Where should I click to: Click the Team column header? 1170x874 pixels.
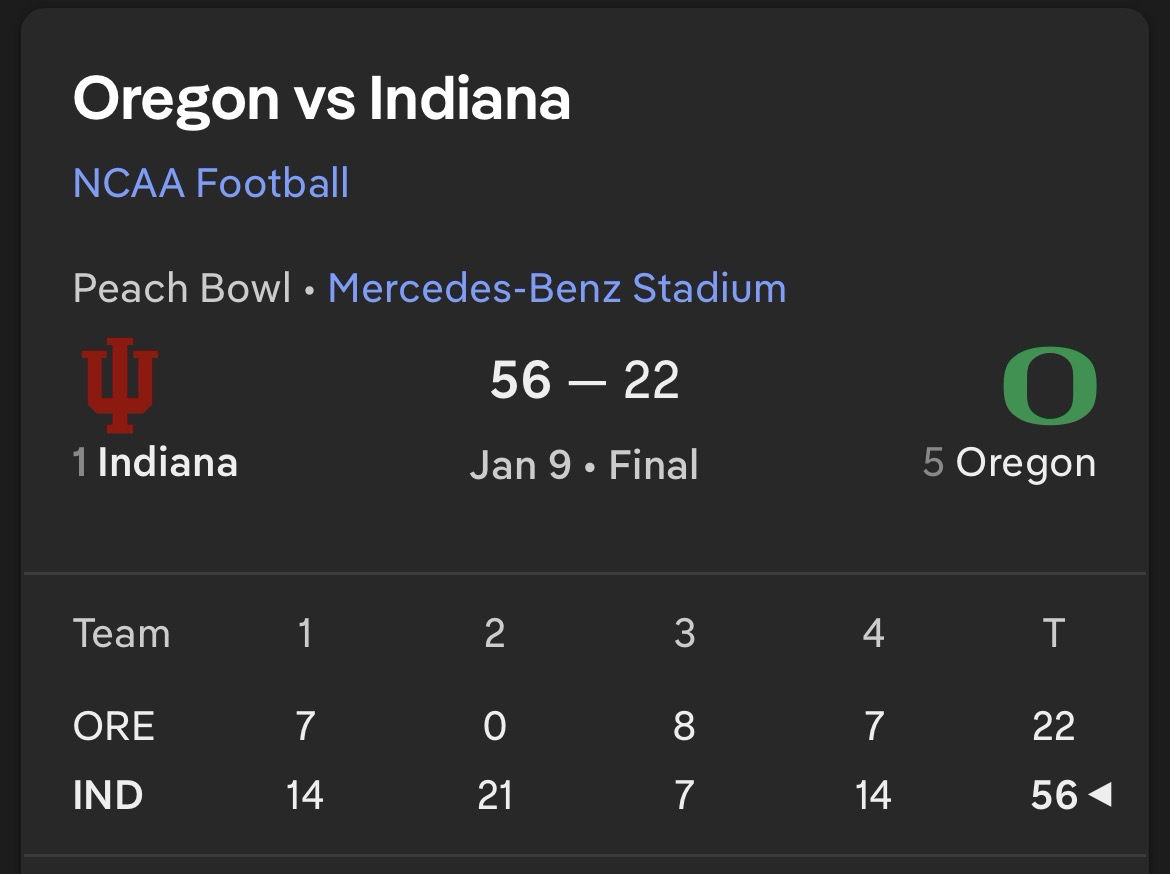coord(121,634)
